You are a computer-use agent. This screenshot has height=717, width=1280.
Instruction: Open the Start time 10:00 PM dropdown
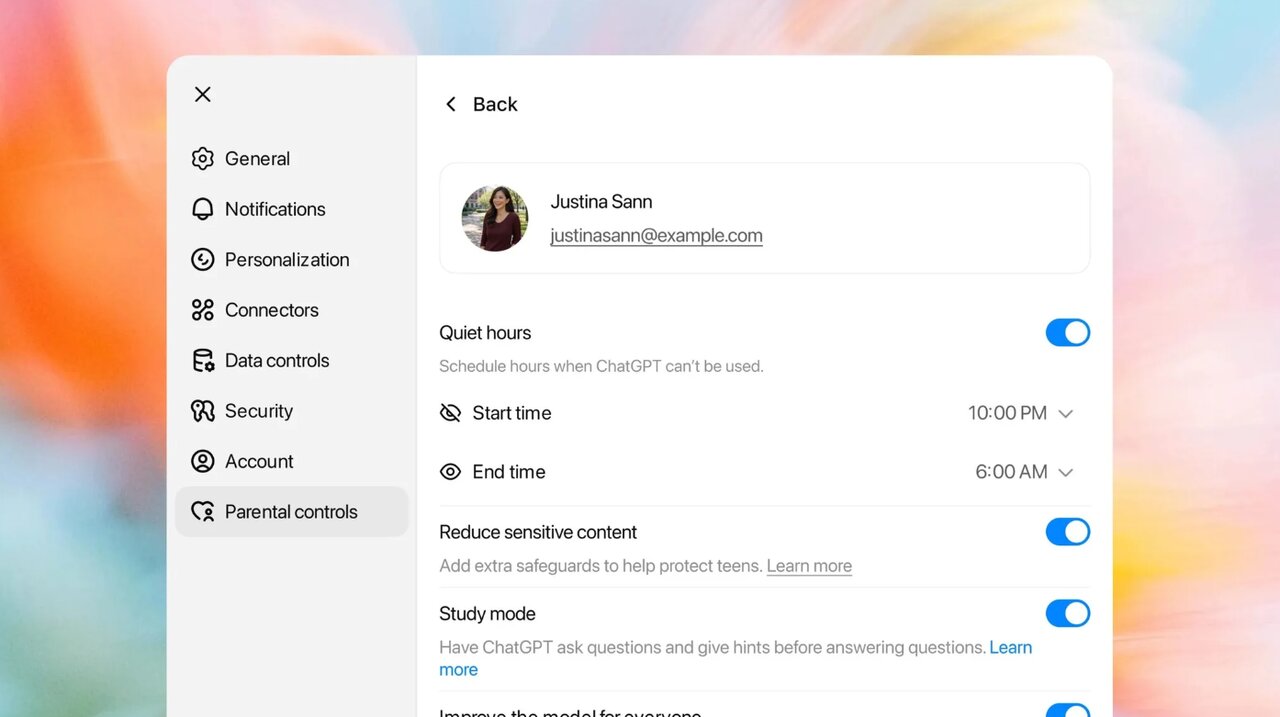click(1020, 413)
